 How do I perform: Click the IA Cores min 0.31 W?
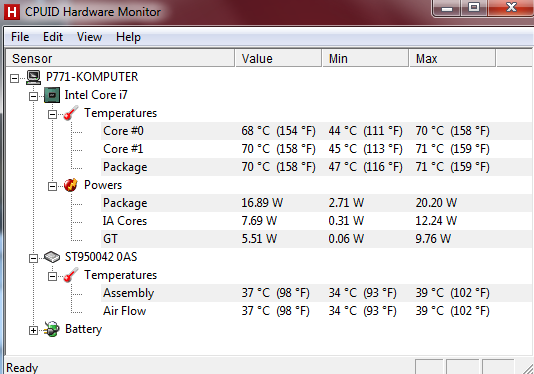pos(346,221)
